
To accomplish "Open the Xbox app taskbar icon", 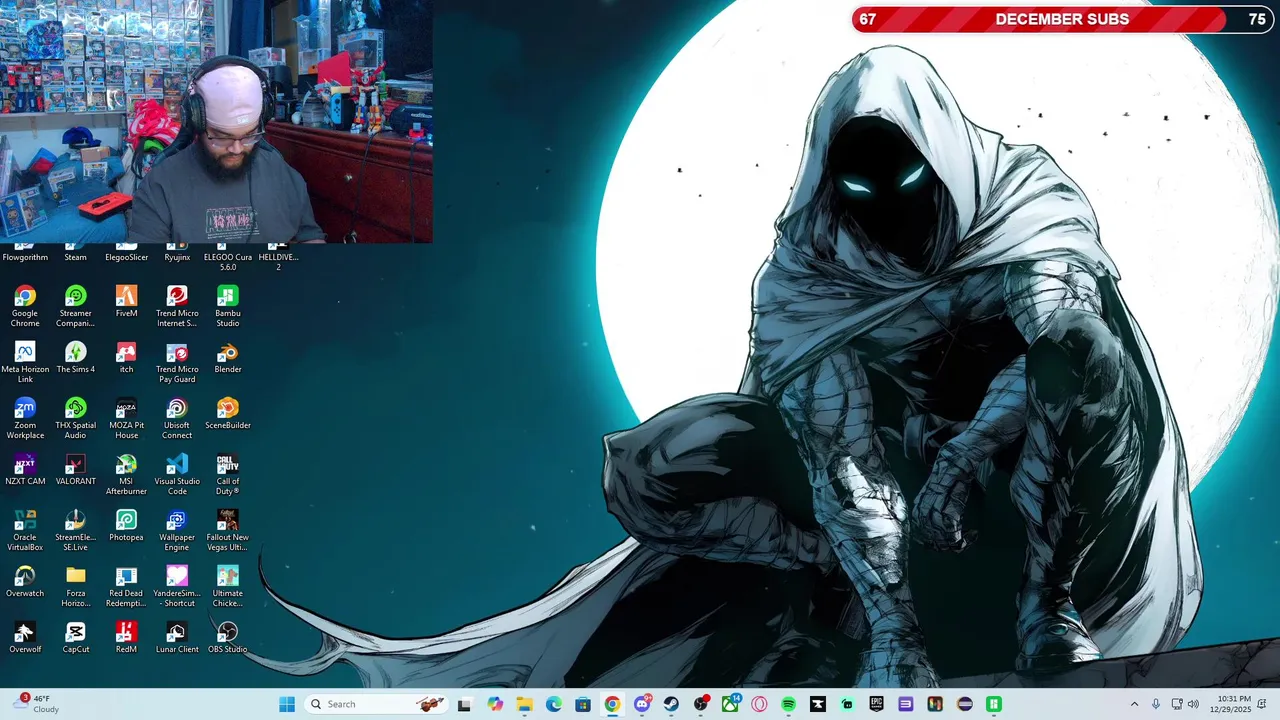I will (730, 704).
